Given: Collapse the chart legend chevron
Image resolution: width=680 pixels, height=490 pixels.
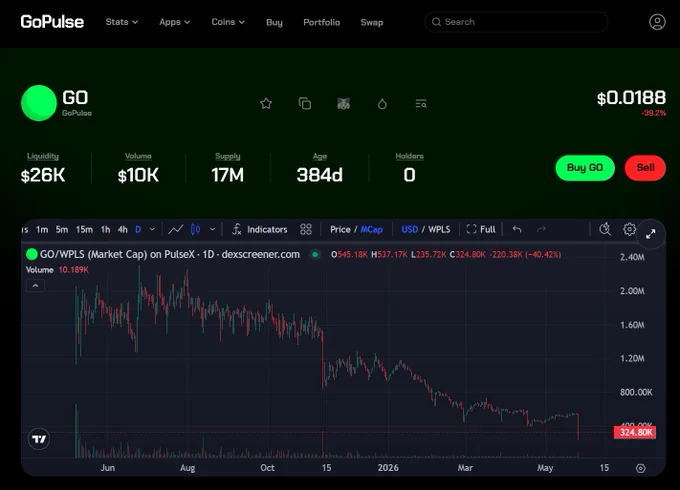Looking at the screenshot, I should click(36, 285).
